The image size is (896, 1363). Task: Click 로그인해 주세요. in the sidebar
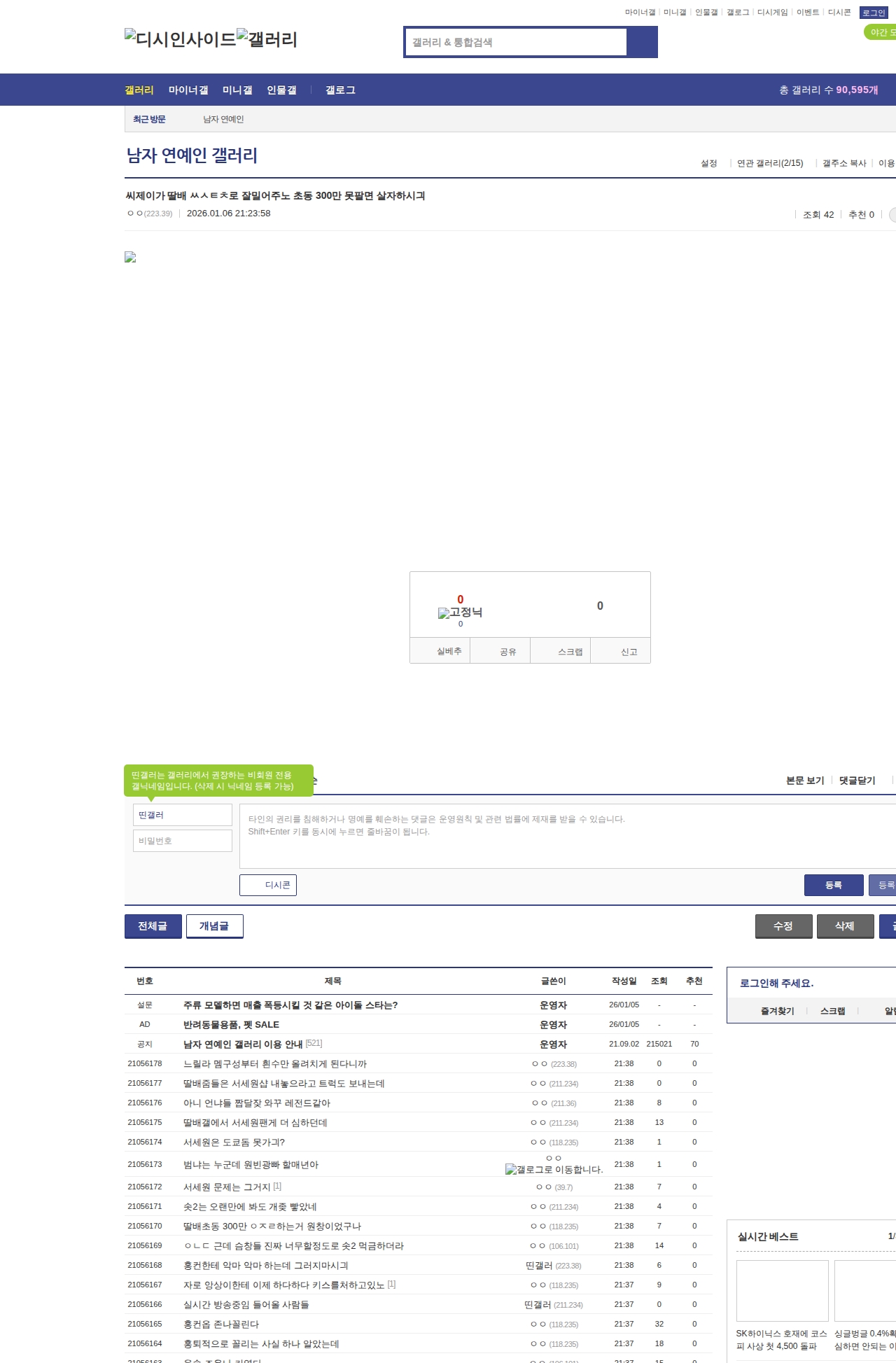(x=777, y=984)
